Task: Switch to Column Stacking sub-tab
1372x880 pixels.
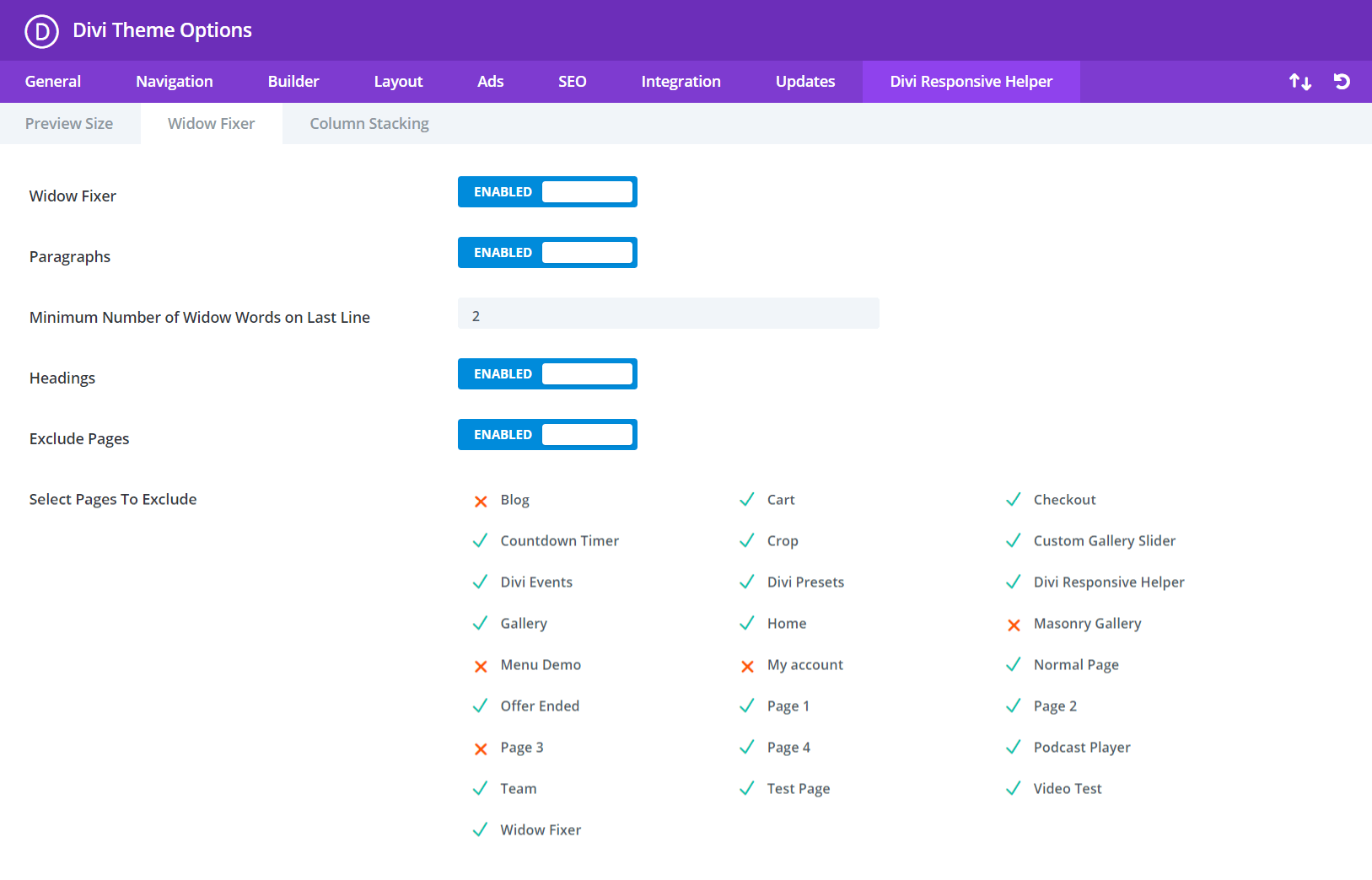Action: (x=369, y=124)
